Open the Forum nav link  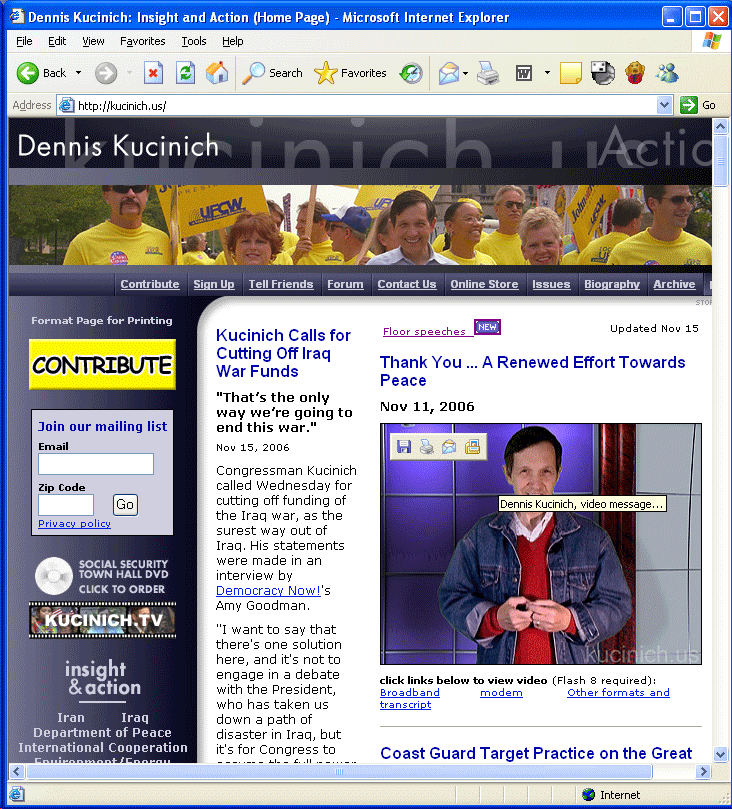tap(345, 284)
